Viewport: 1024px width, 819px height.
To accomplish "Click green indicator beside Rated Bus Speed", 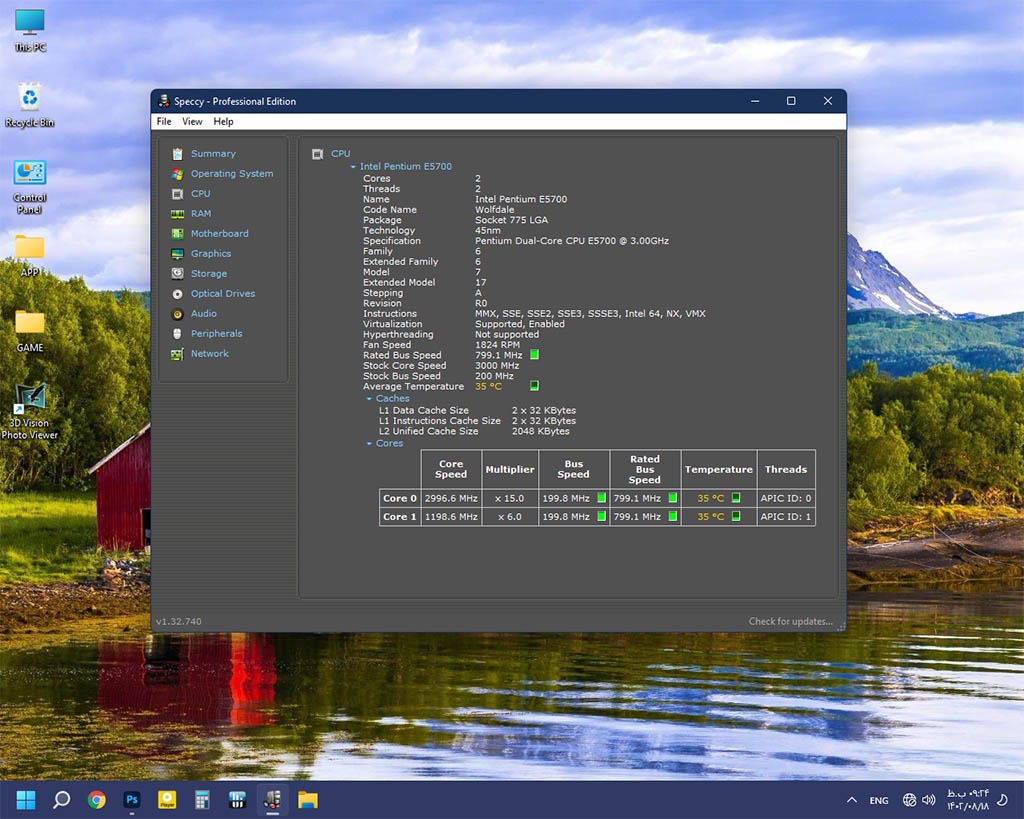I will click(534, 355).
